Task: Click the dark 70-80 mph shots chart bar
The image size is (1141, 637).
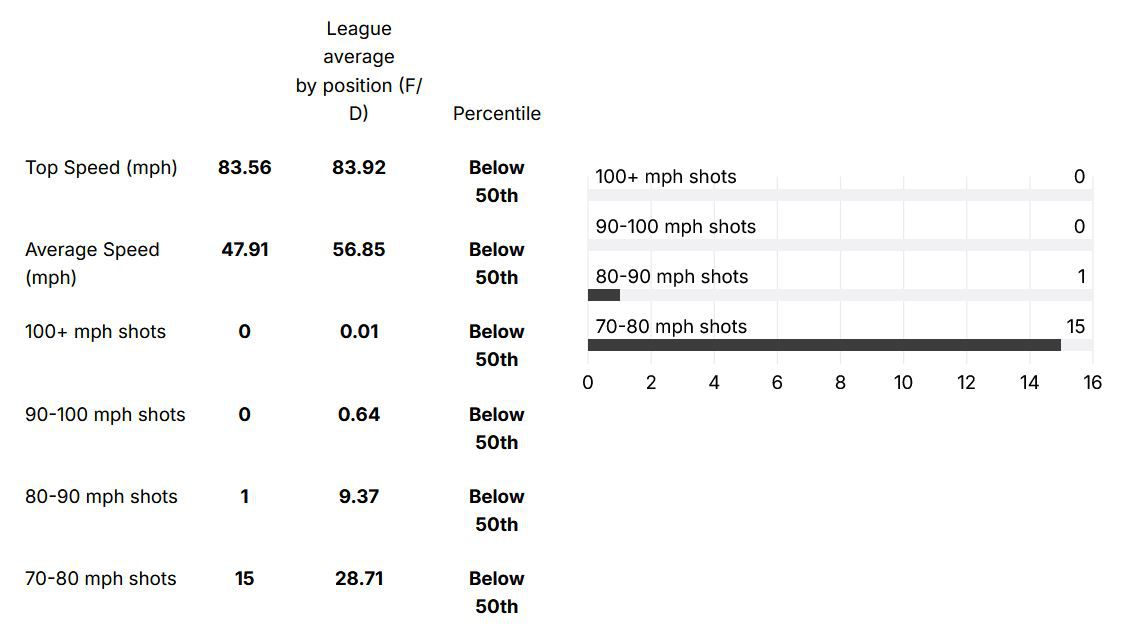Action: pos(823,345)
